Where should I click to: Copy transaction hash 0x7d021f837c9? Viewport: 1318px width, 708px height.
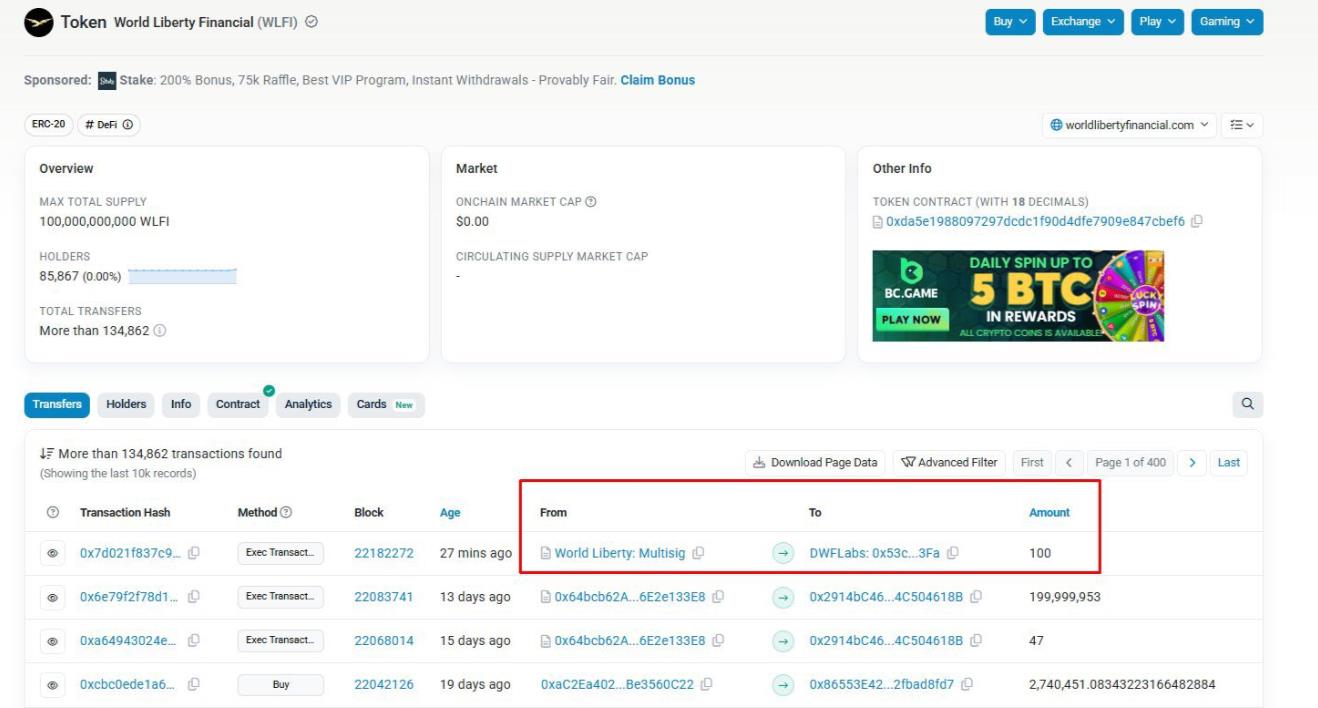(194, 553)
